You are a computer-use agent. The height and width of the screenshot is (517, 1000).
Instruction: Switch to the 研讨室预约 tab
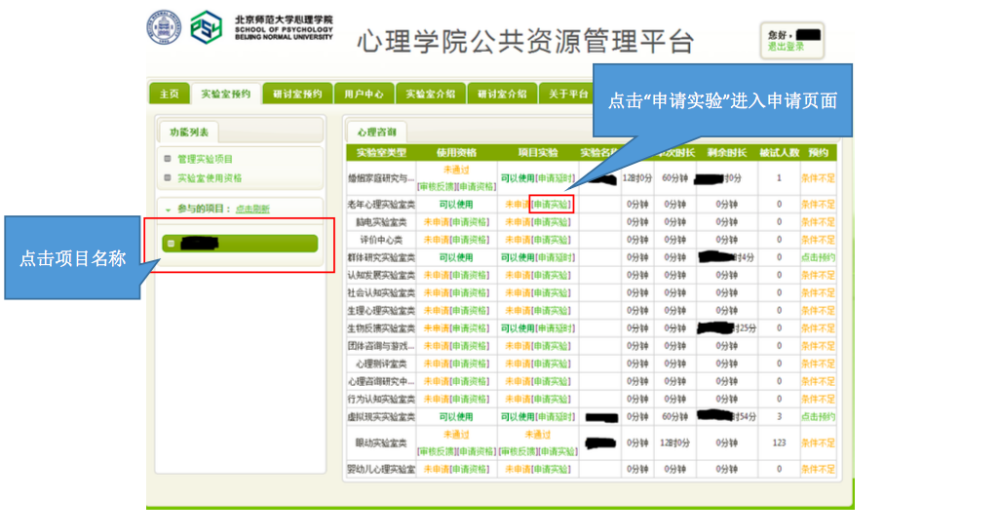(x=297, y=93)
